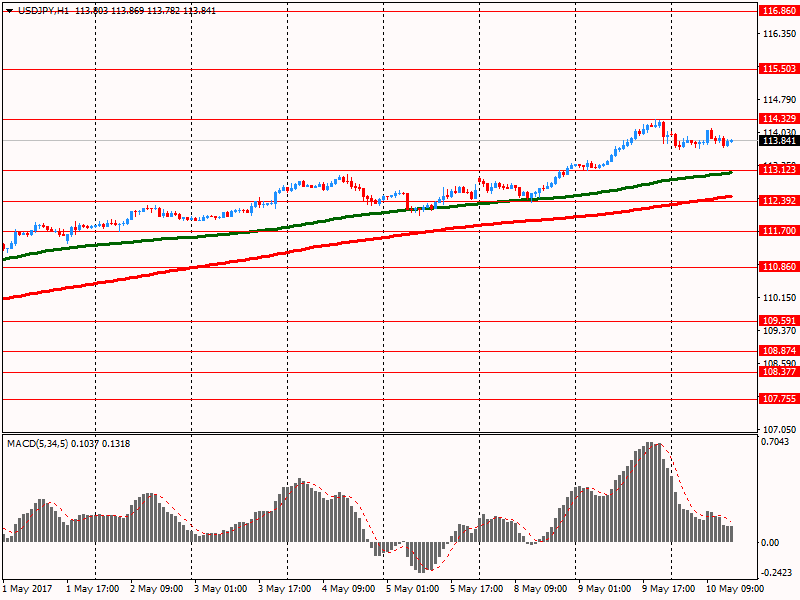The width and height of the screenshot is (800, 600).
Task: Select the 108.377 price level label
Action: pos(779,372)
